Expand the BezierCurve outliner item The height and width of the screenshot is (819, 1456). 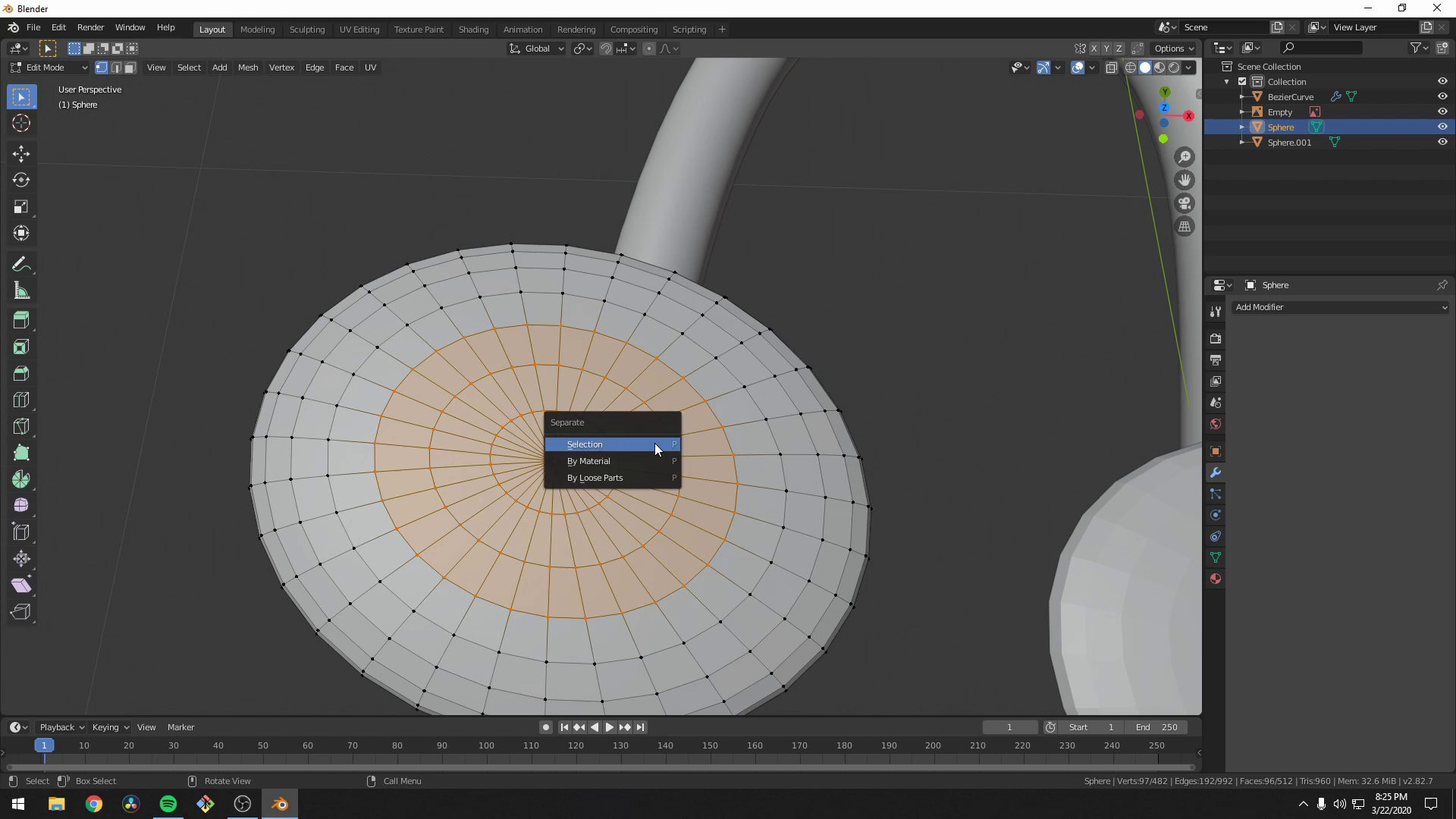1241,96
